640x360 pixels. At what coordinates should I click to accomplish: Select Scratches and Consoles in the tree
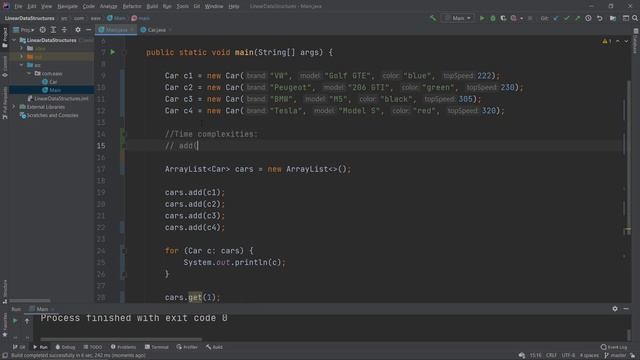click(49, 115)
